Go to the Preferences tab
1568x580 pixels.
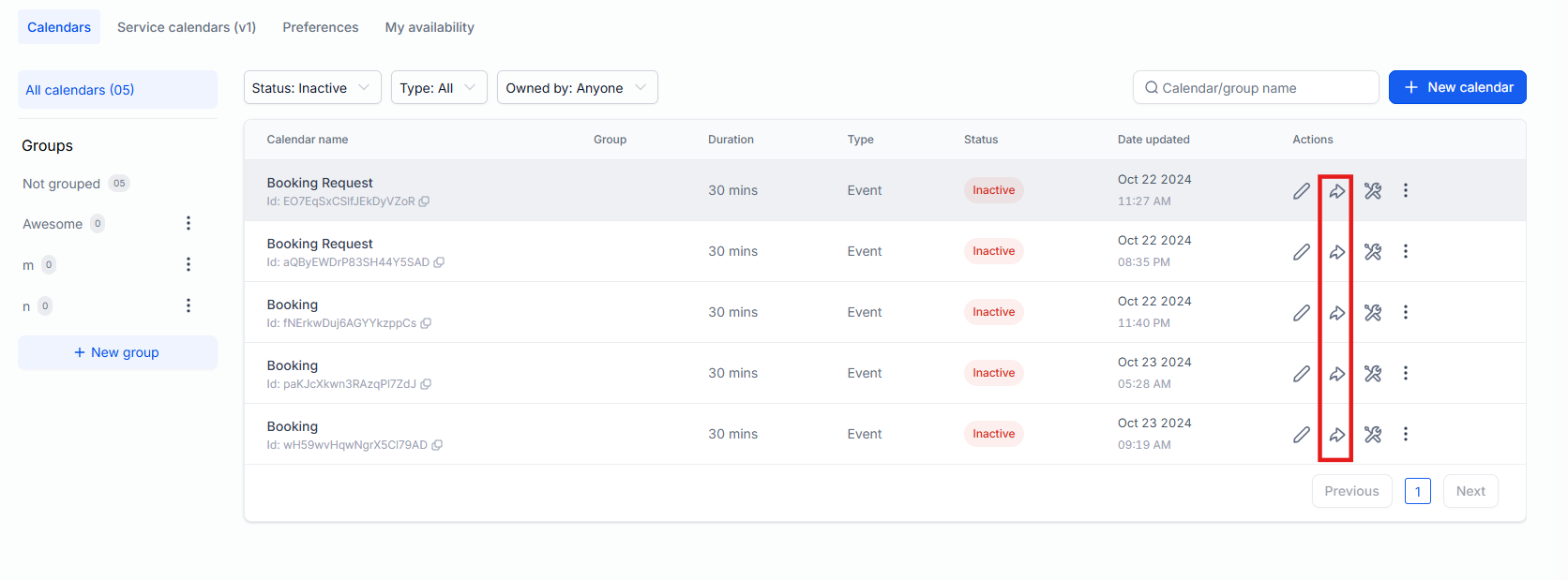coord(321,27)
